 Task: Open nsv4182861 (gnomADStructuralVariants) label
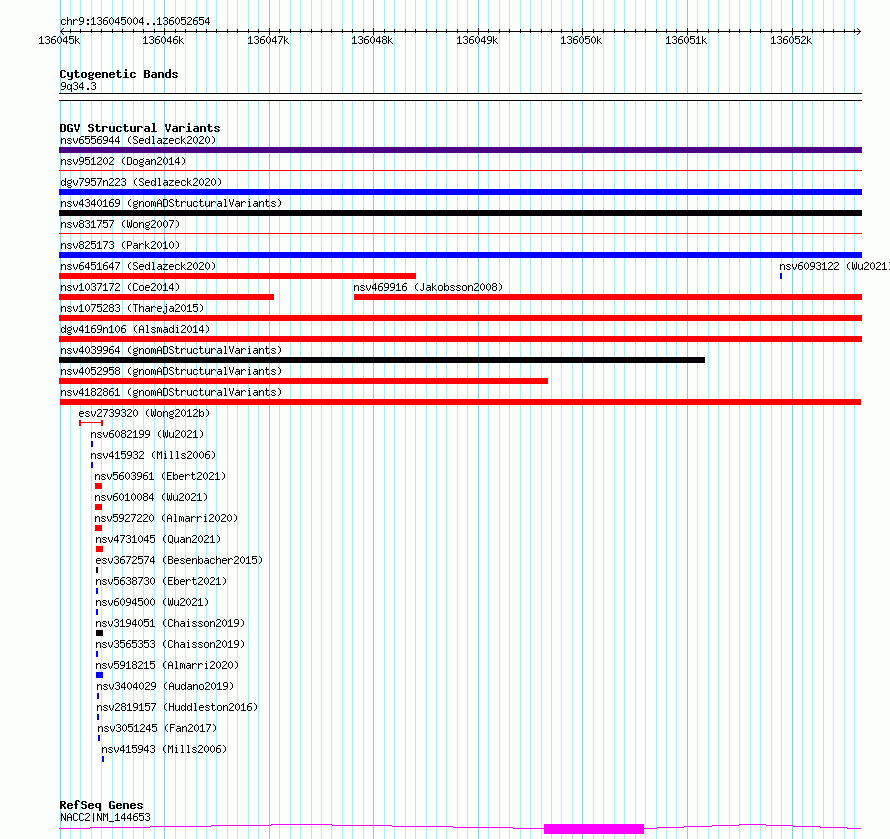[171, 392]
